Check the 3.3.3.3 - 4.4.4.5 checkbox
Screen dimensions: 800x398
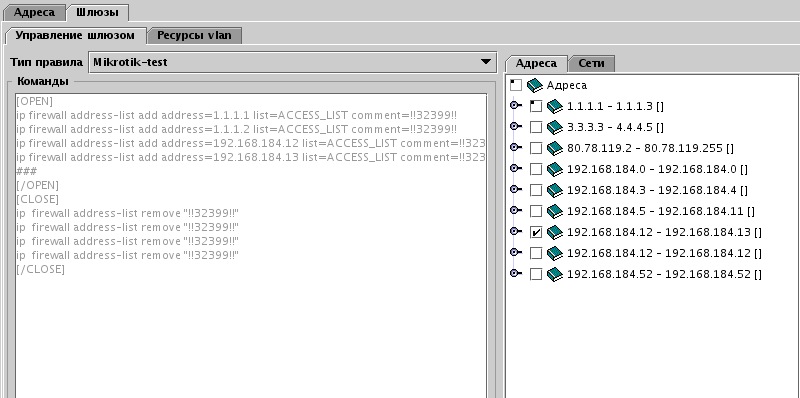[x=536, y=127]
